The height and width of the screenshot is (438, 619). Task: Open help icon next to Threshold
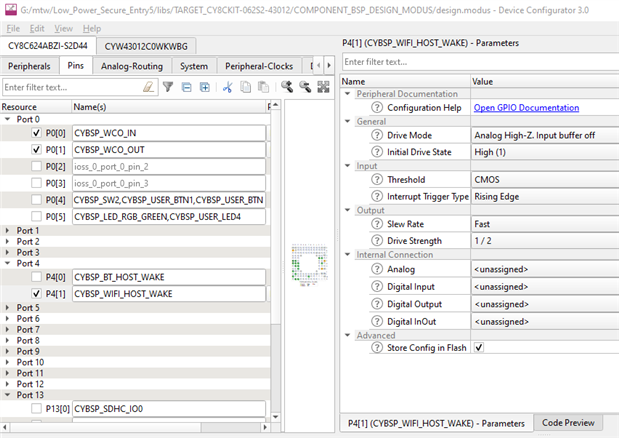coord(377,179)
